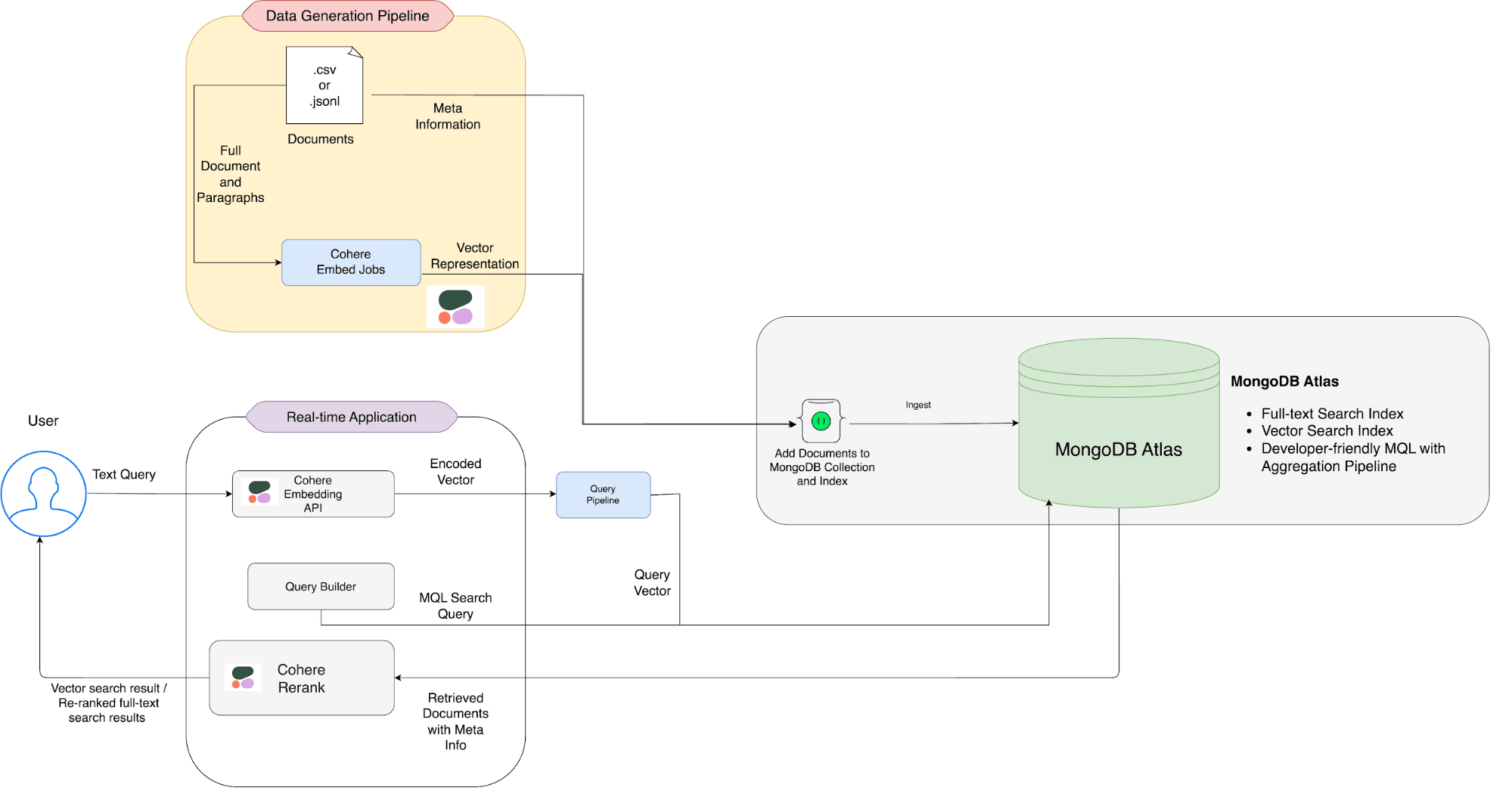1512x788 pixels.
Task: Select the Meta Information label
Action: click(x=448, y=116)
